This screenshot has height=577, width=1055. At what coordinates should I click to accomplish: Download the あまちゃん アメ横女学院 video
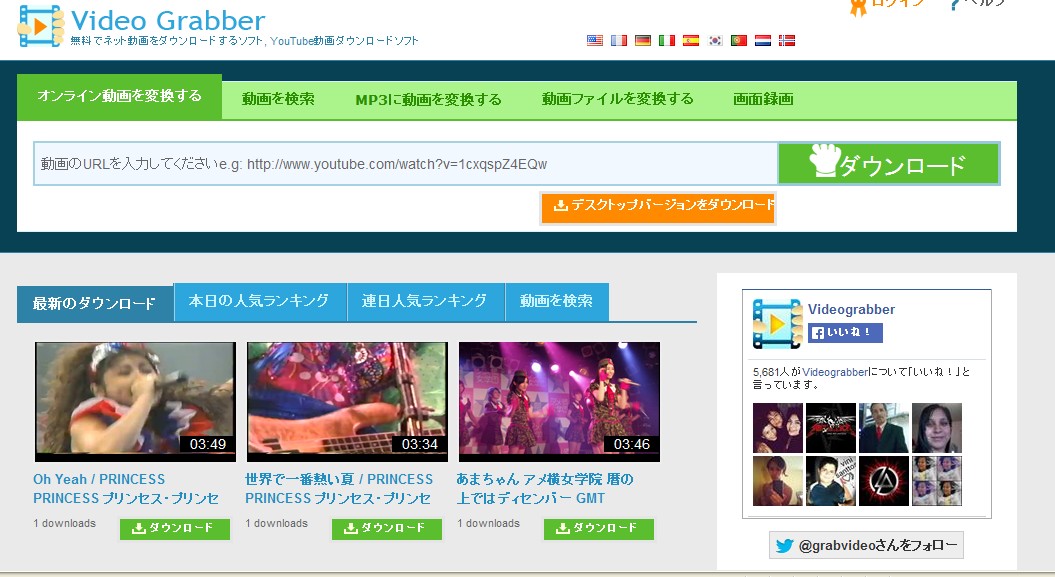[599, 529]
